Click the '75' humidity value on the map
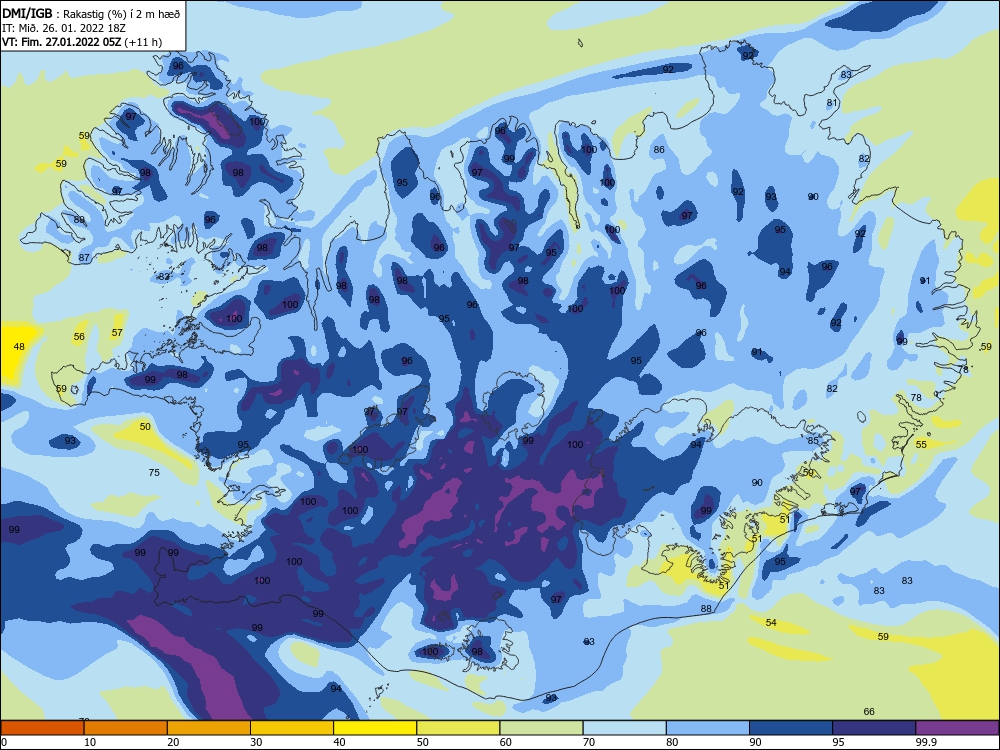 [154, 473]
